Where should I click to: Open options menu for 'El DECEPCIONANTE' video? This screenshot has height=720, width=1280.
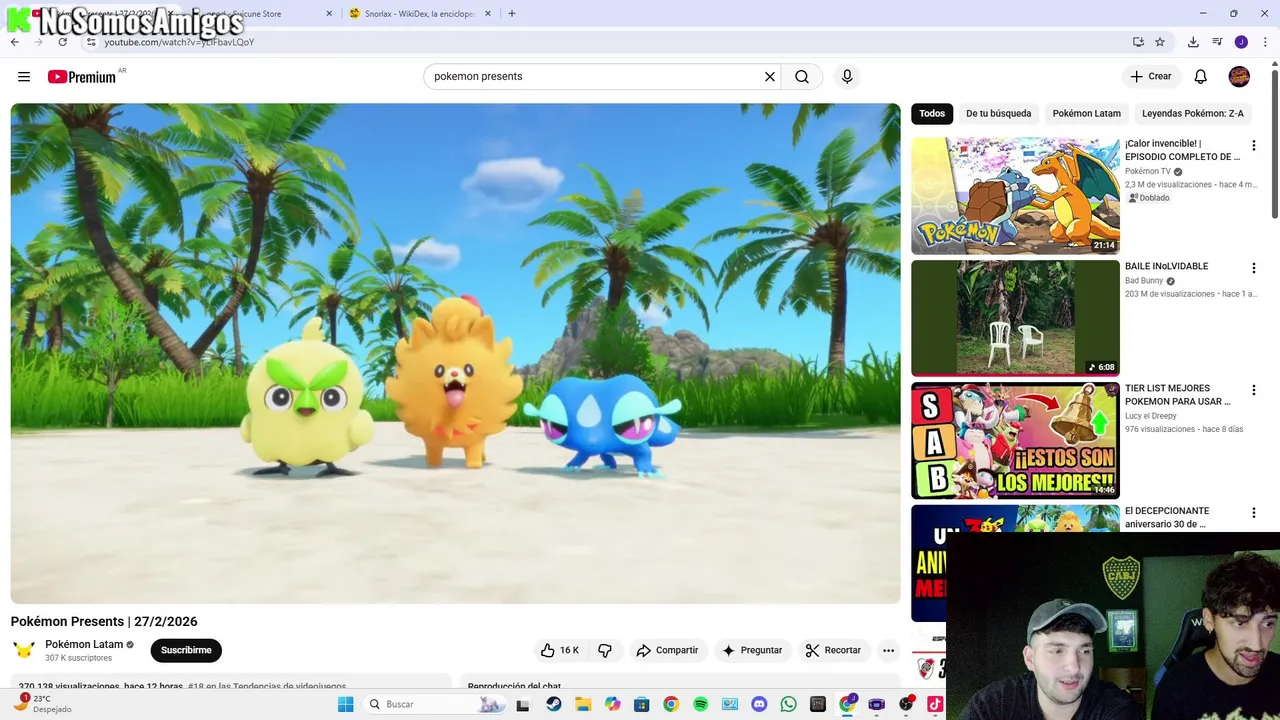[x=1253, y=513]
